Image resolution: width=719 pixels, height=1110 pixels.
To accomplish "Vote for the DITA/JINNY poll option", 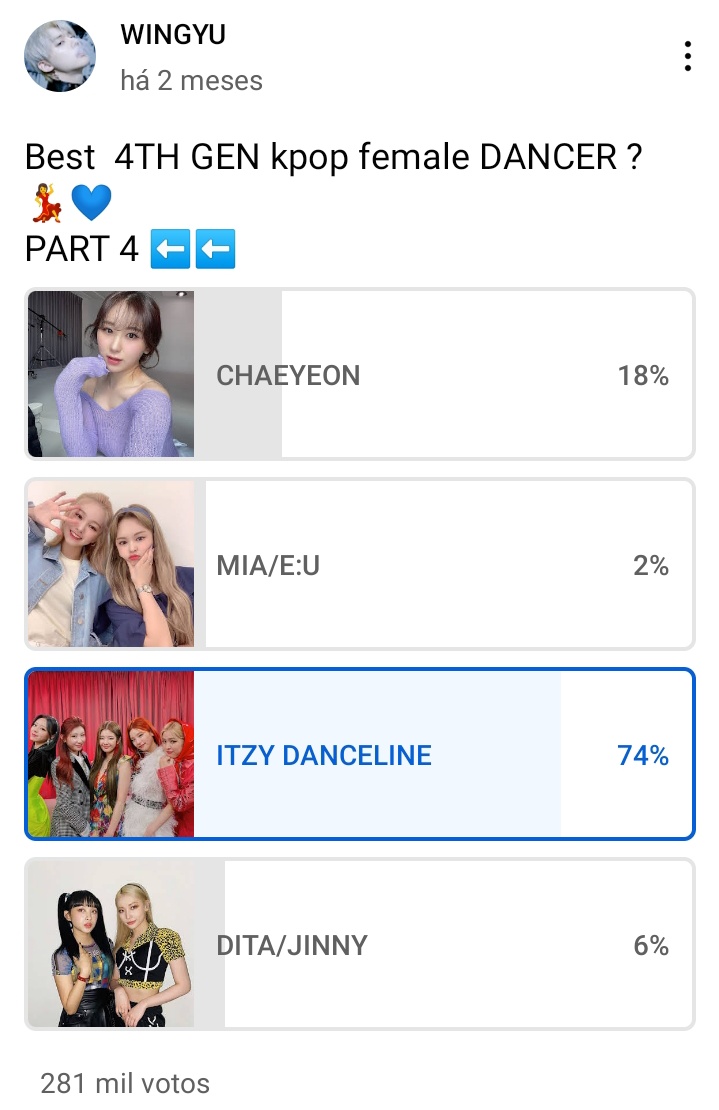I will (360, 944).
